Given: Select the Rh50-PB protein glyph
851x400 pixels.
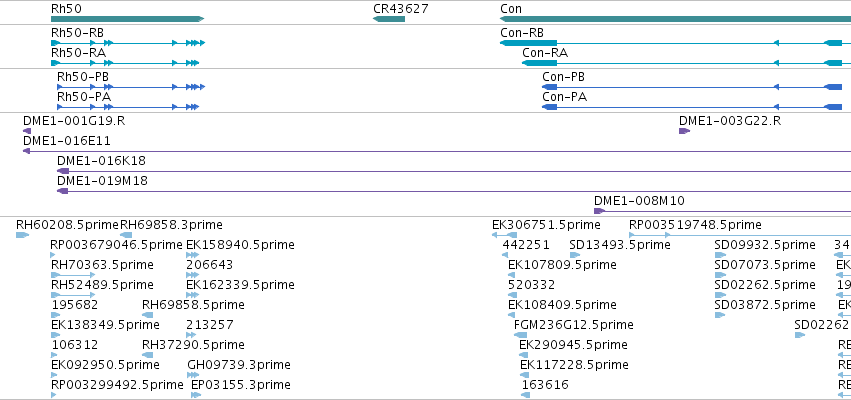Looking at the screenshot, I should [x=131, y=87].
